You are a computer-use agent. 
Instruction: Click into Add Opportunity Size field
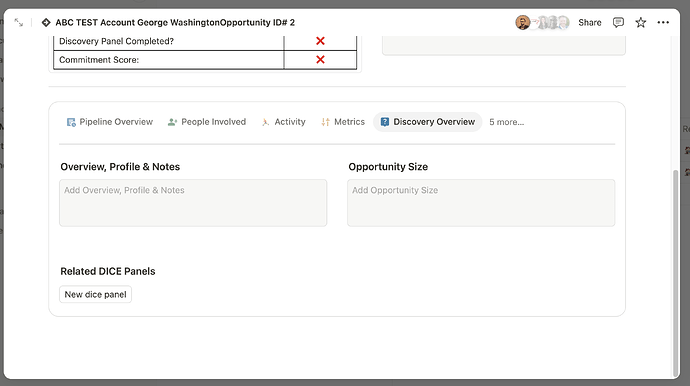click(x=481, y=203)
